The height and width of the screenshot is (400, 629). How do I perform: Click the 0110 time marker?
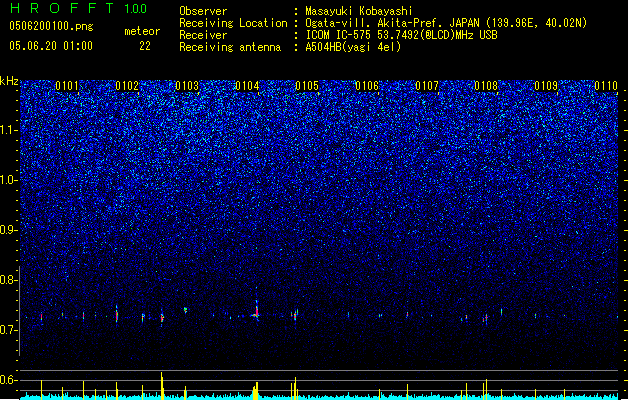(x=606, y=86)
